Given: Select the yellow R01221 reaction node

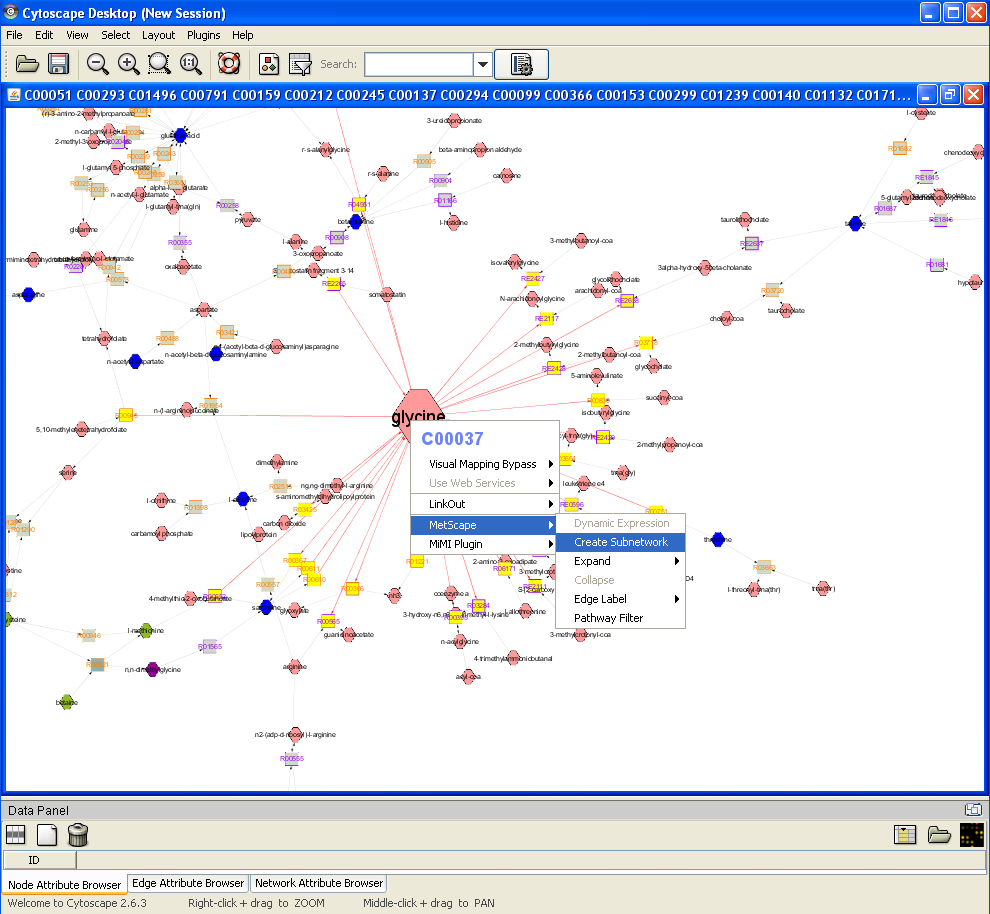Looking at the screenshot, I should (x=417, y=561).
